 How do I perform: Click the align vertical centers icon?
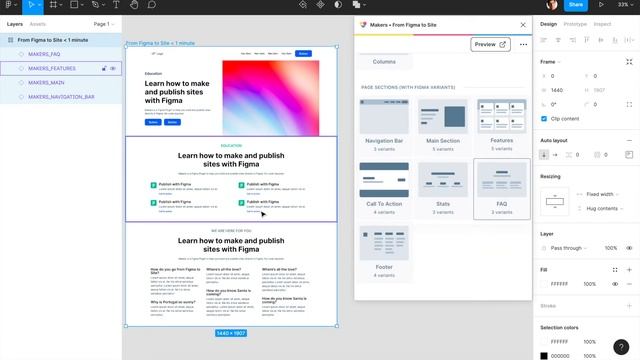pos(601,40)
